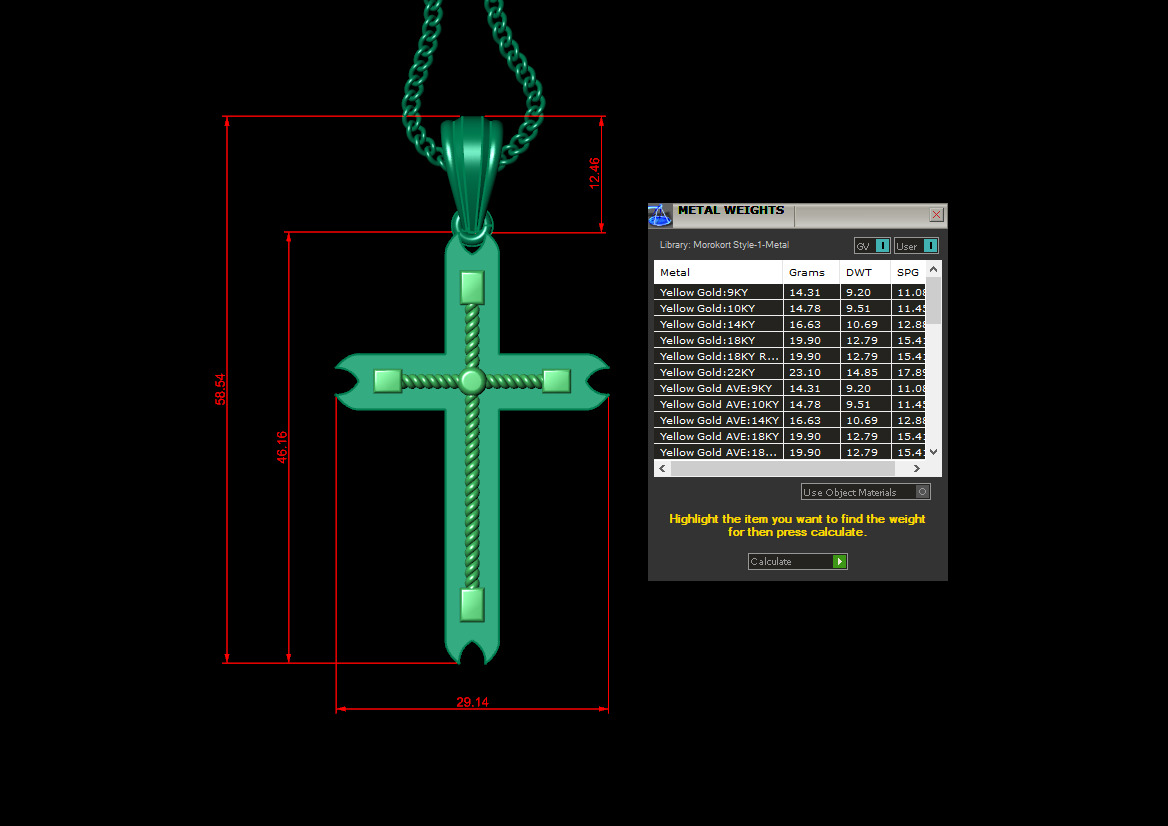1168x826 pixels.
Task: Click the table scroll down arrow
Action: (933, 451)
